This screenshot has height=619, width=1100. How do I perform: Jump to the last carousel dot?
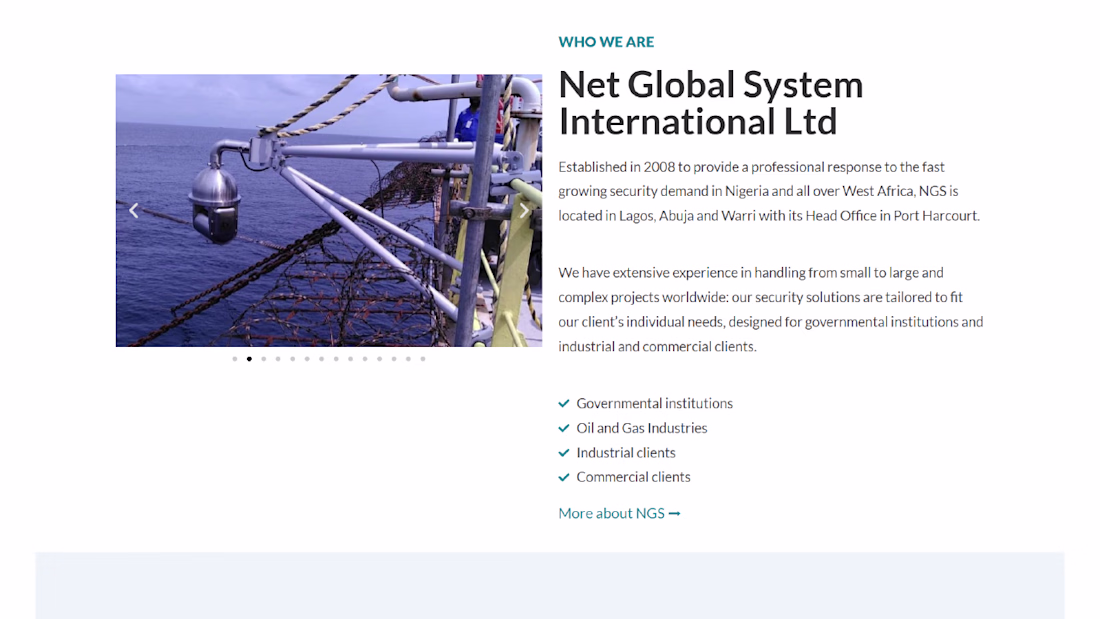(423, 359)
